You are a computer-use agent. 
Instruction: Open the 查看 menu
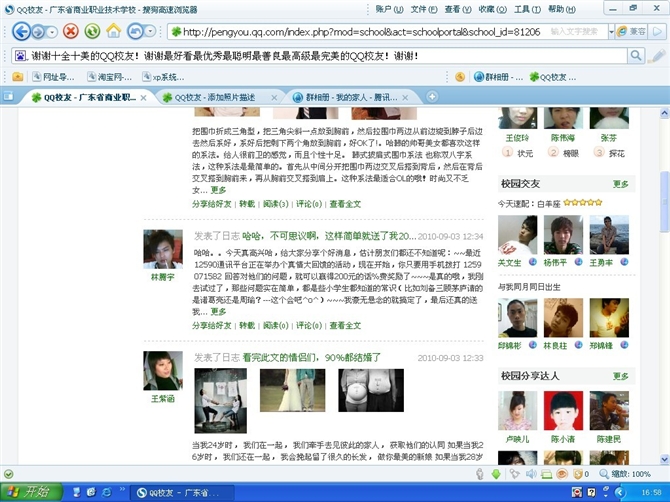coord(458,9)
